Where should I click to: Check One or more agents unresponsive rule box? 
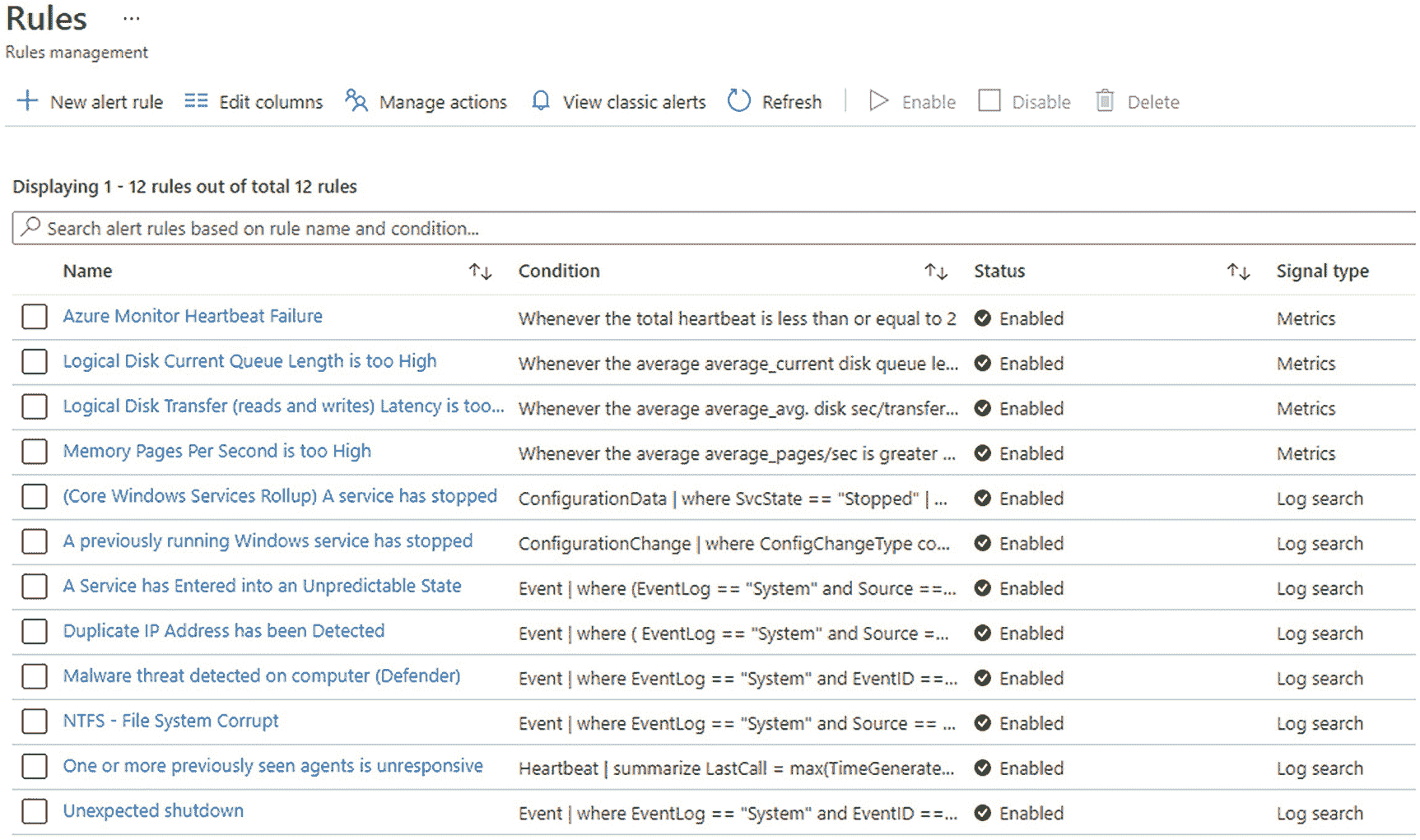[35, 767]
